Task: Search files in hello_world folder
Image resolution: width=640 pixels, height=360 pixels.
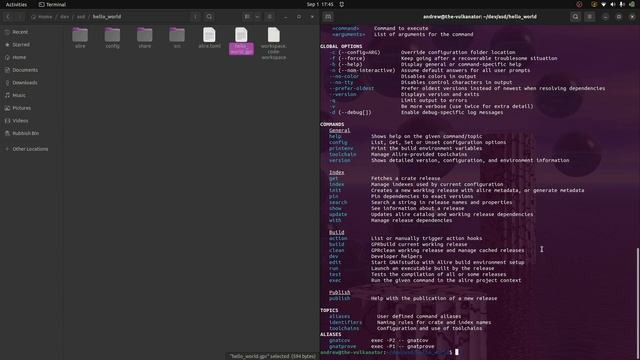Action: 209,17
